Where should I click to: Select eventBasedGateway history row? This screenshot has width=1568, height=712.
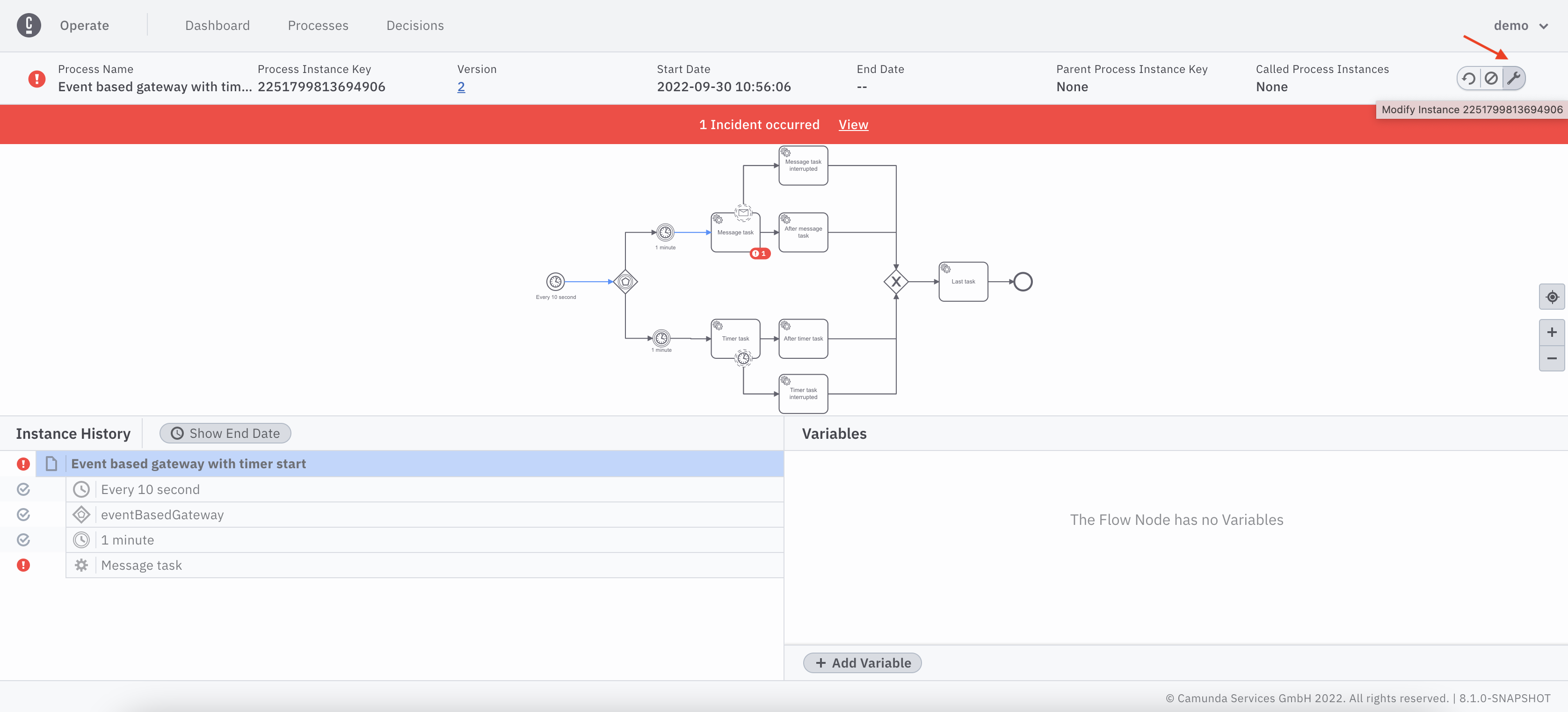(x=162, y=515)
